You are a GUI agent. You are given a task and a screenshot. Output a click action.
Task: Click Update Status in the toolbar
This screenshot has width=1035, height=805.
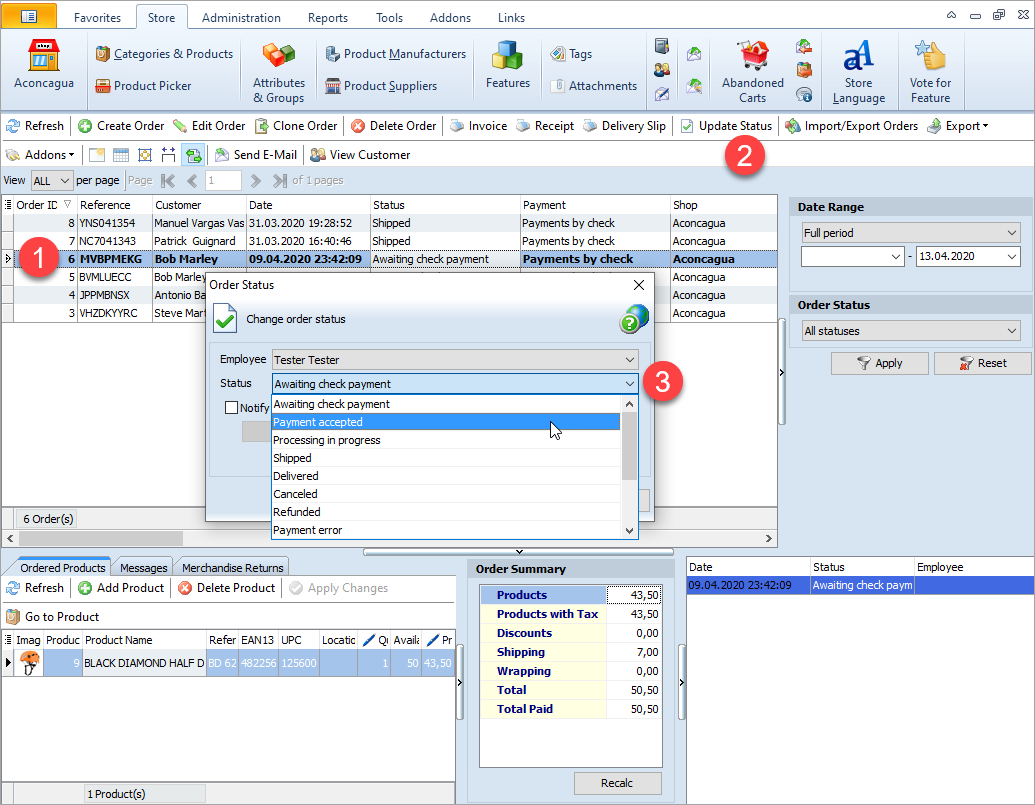[x=726, y=126]
